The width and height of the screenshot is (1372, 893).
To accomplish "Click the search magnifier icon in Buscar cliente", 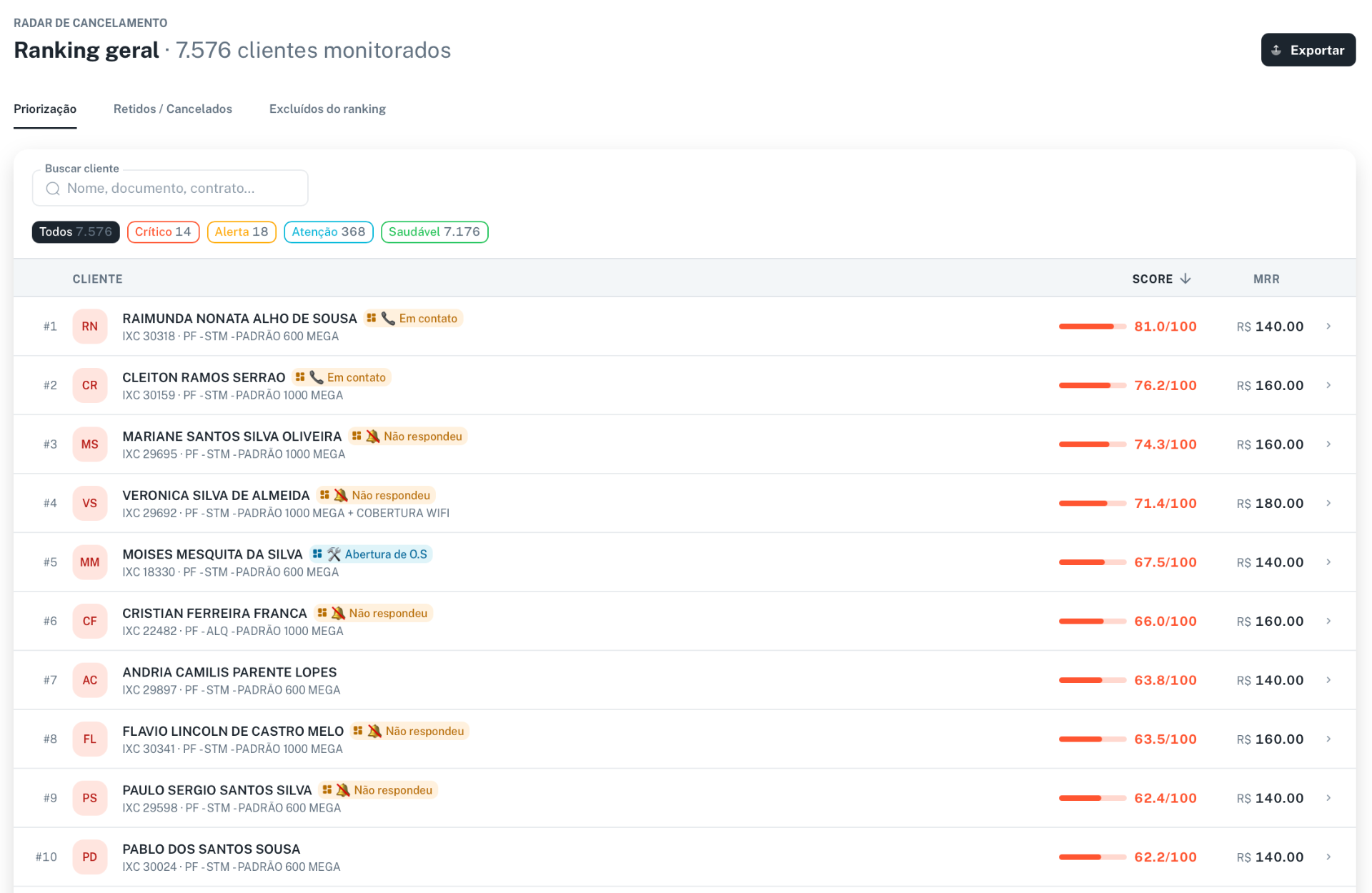I will (x=53, y=189).
